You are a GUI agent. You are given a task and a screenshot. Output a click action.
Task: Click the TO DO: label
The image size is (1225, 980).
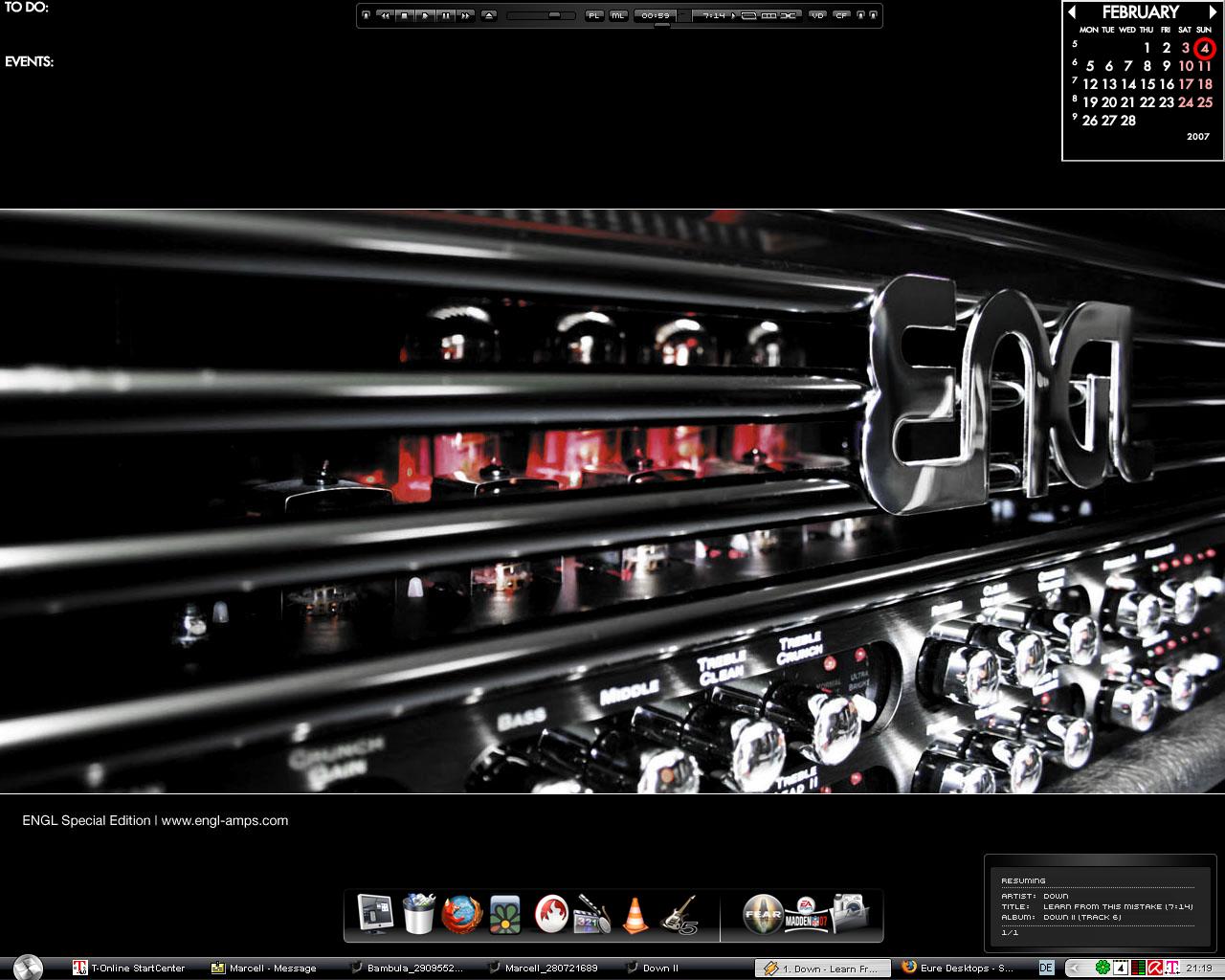pos(26,8)
